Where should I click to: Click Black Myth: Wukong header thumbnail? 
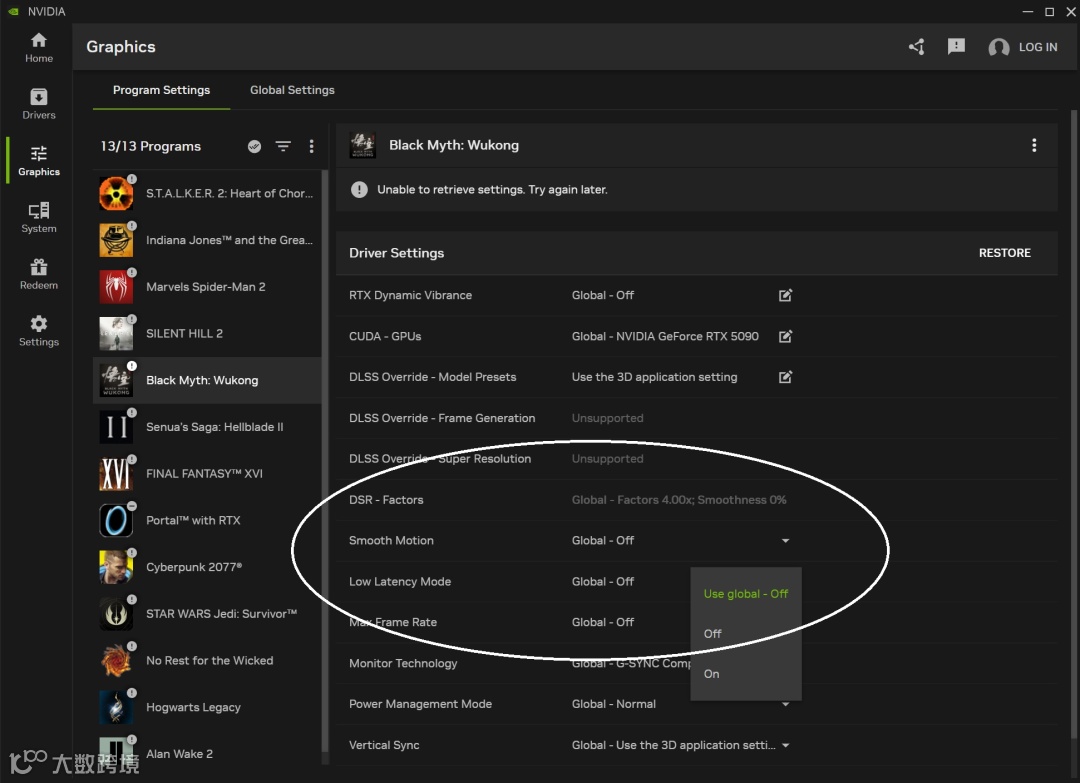[x=362, y=145]
